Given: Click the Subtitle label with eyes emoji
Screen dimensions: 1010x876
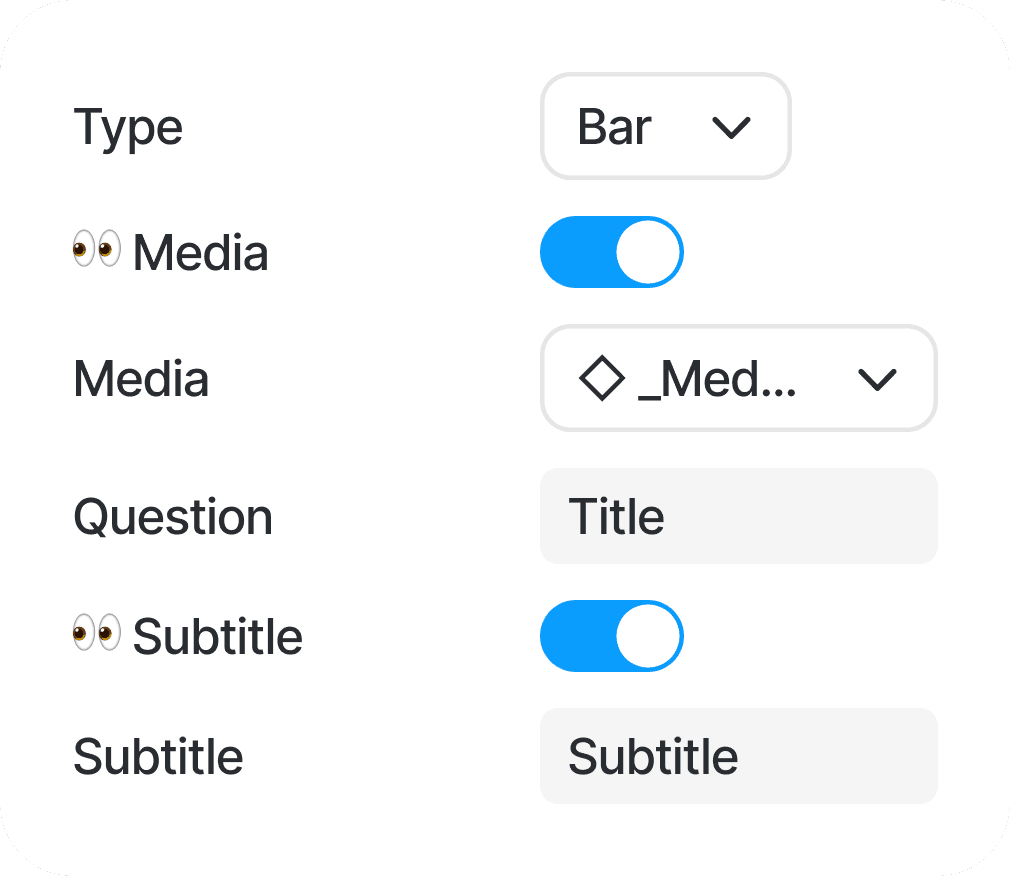Looking at the screenshot, I should pos(217,637).
